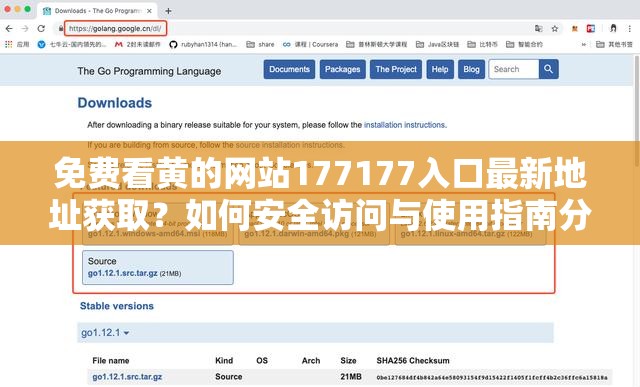Screen dimensions: 640x387
Task: Select the Downloads - The Go Programming tab
Action: pos(97,11)
